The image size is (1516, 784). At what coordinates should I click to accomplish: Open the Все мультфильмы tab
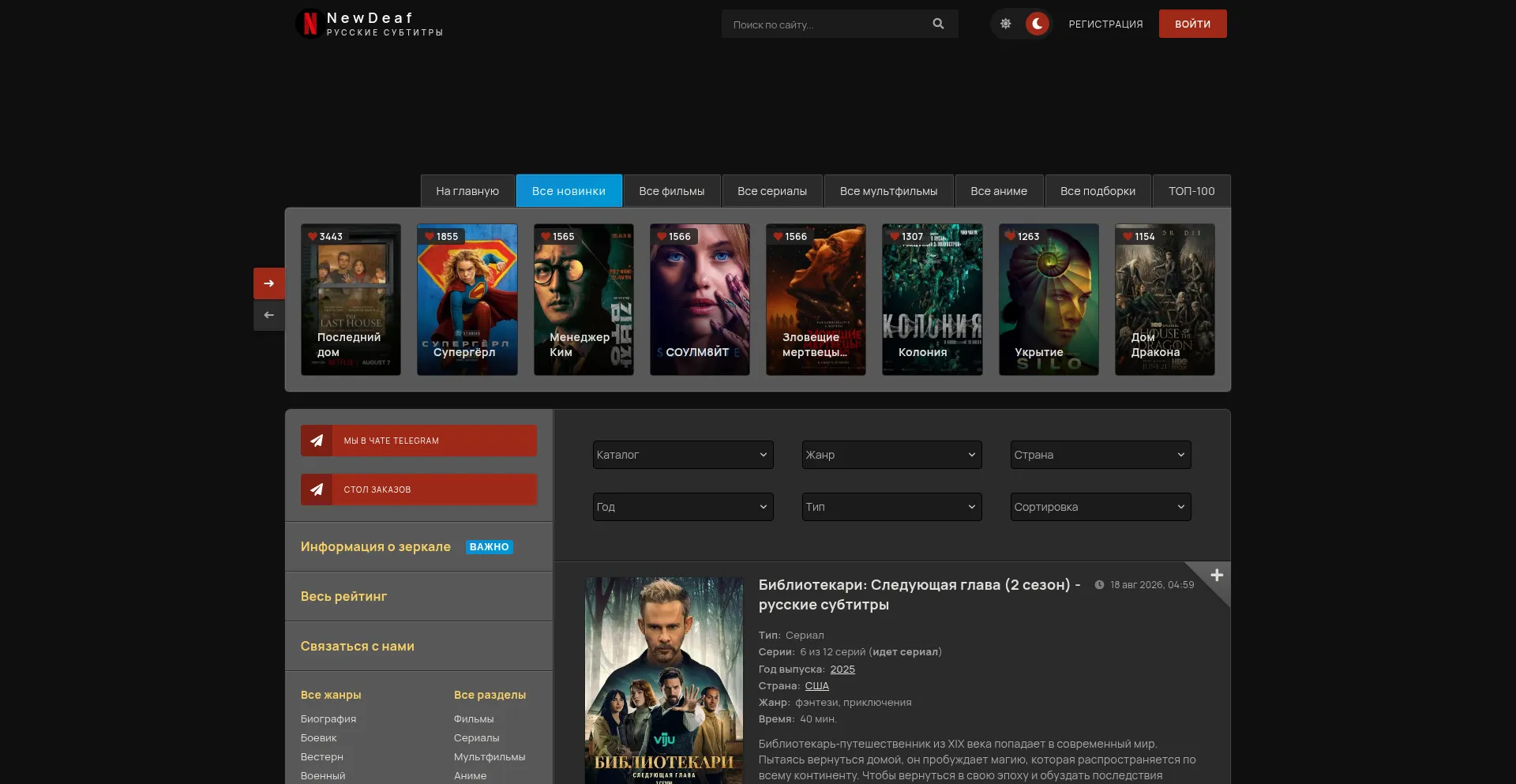(889, 191)
